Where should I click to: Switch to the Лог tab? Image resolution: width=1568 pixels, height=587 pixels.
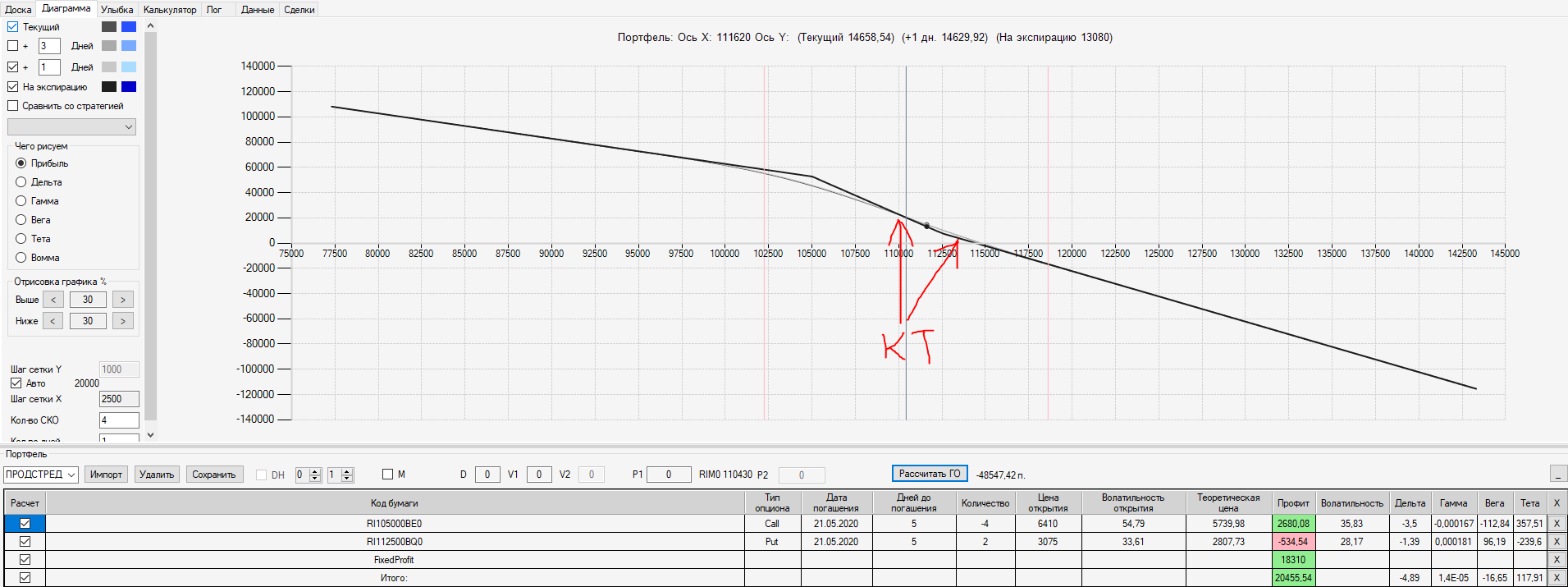click(214, 10)
